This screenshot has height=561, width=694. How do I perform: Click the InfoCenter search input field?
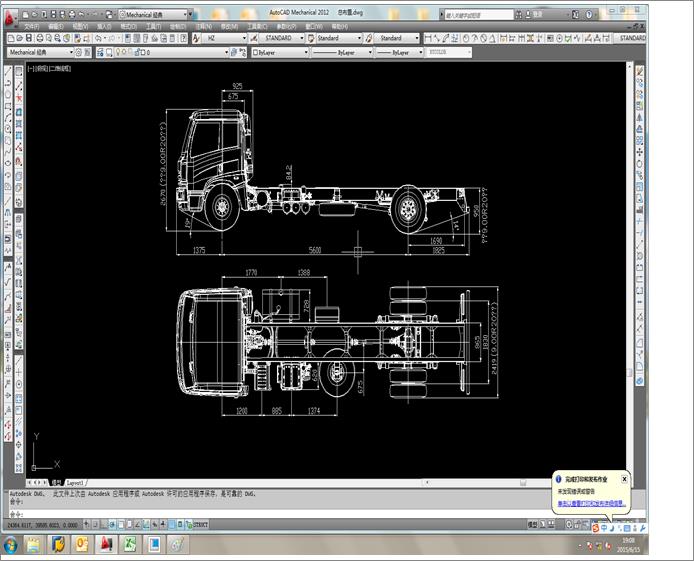[479, 15]
